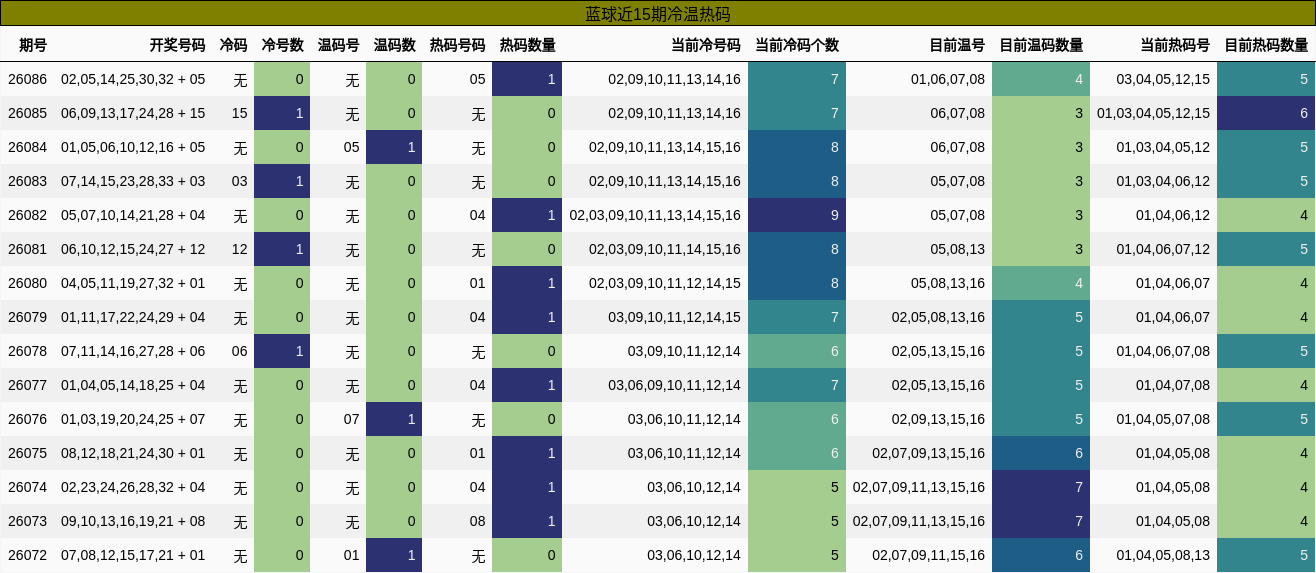Select the 当前热码号 column header
1316x573 pixels.
tap(1175, 45)
